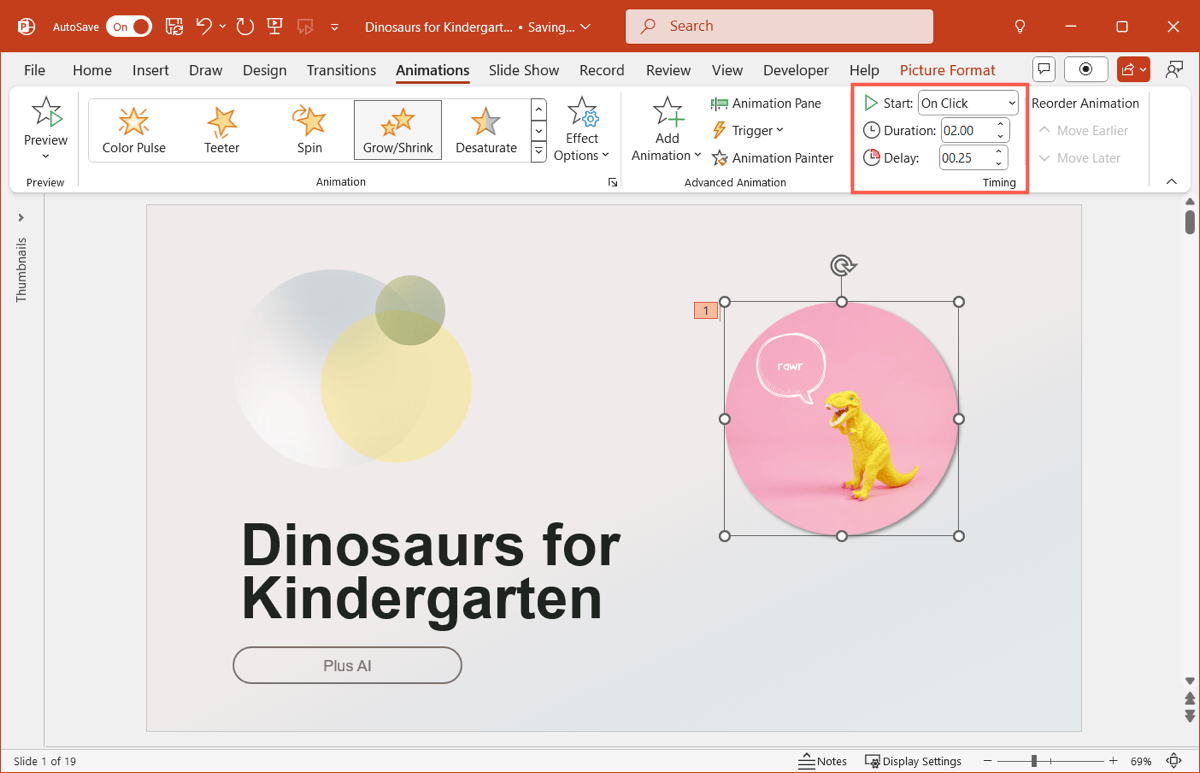Image resolution: width=1200 pixels, height=773 pixels.
Task: Select the dinosaur picture
Action: click(842, 419)
